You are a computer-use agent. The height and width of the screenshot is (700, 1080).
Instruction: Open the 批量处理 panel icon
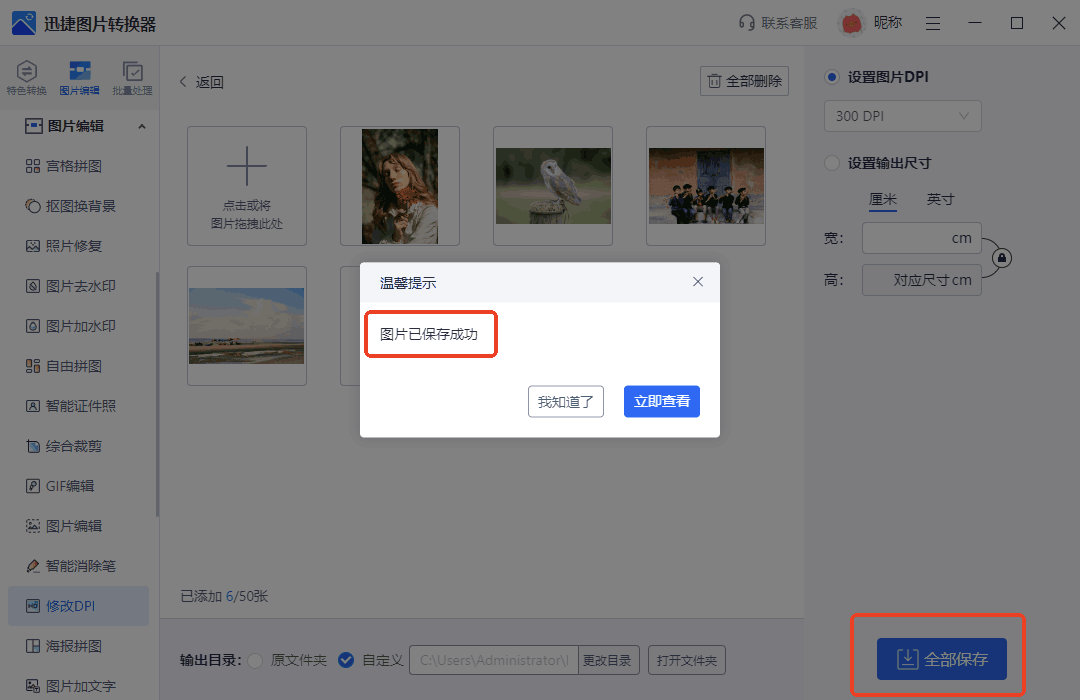(134, 77)
